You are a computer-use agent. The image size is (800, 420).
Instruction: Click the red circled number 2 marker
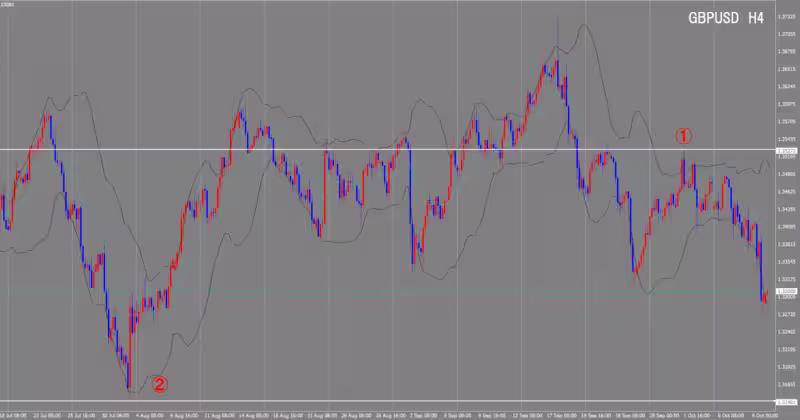point(159,382)
